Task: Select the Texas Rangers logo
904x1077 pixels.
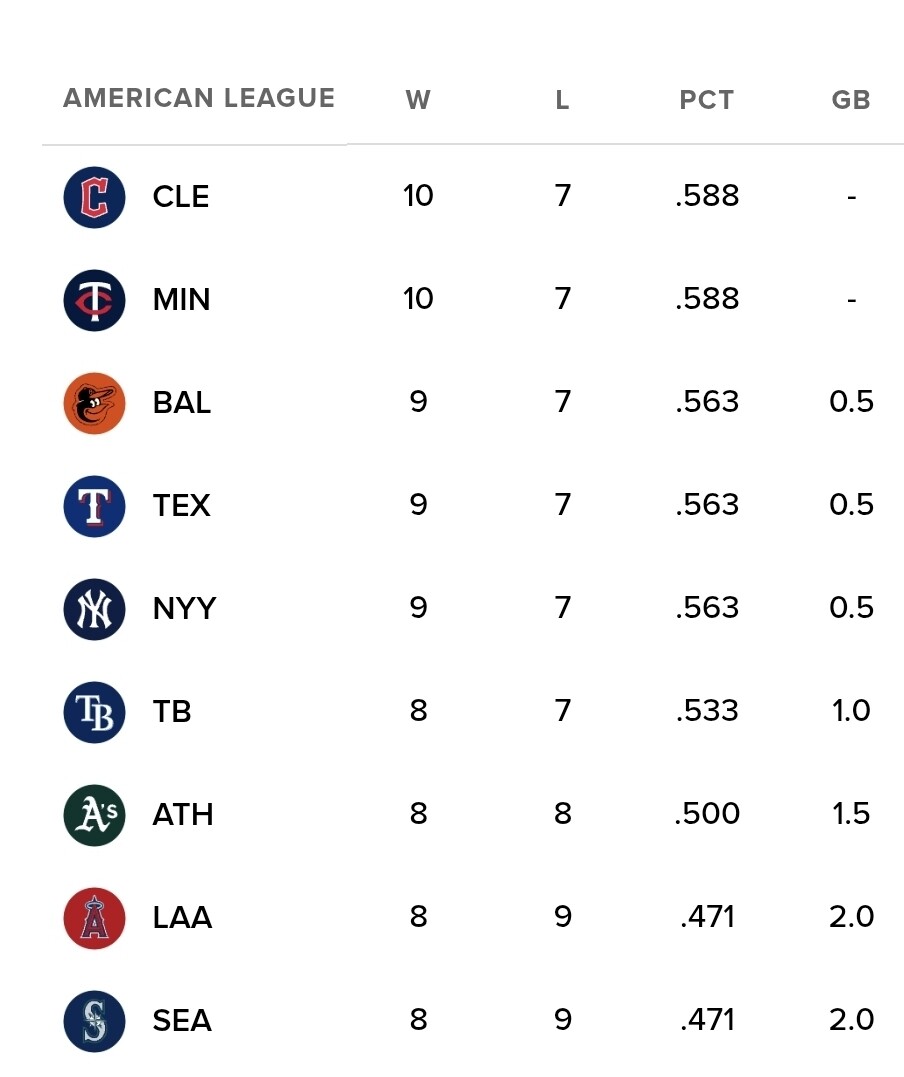Action: tap(94, 506)
